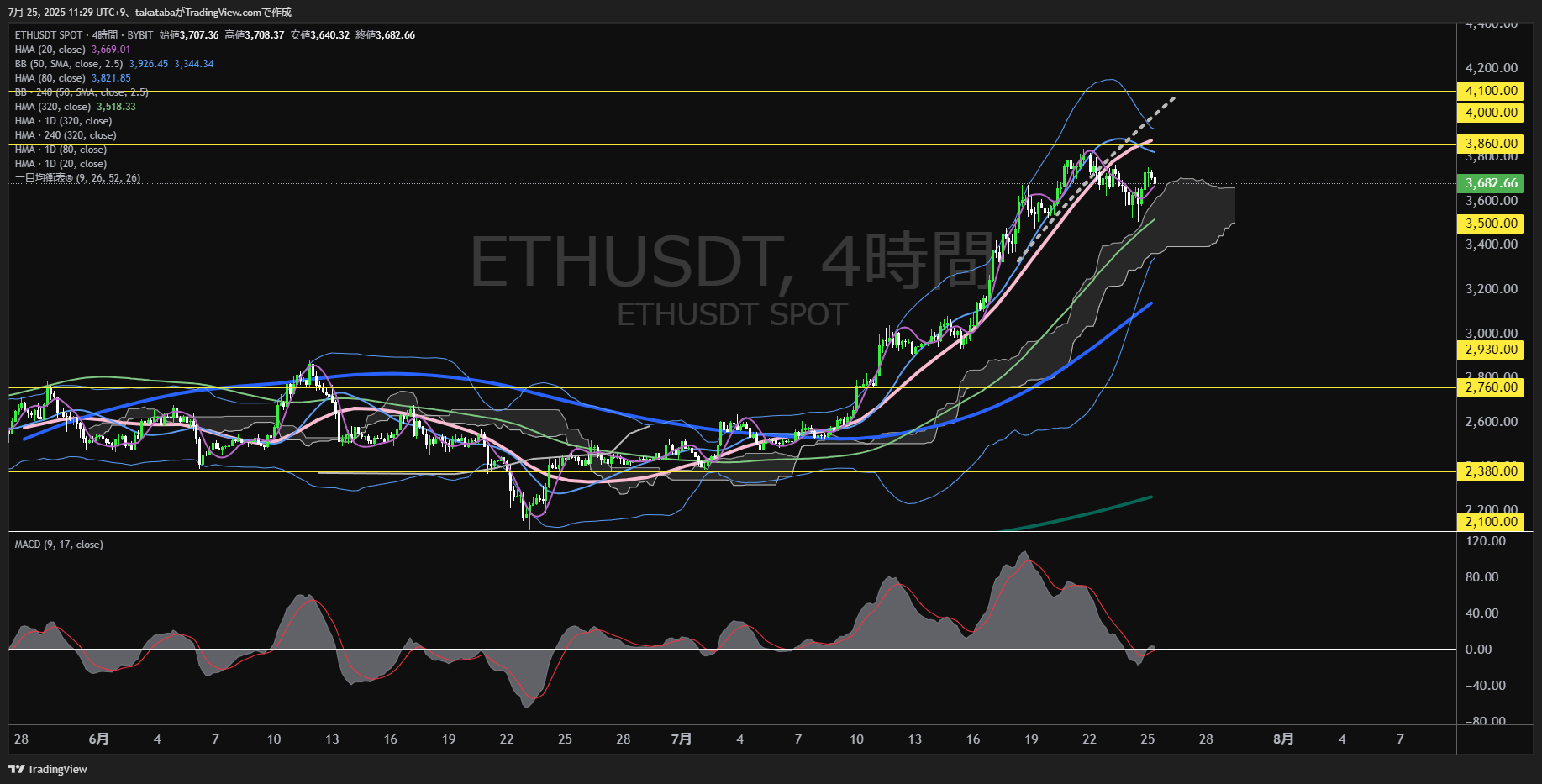Image resolution: width=1542 pixels, height=784 pixels.
Task: Click the 120.00 MACD axis value
Action: point(1486,541)
